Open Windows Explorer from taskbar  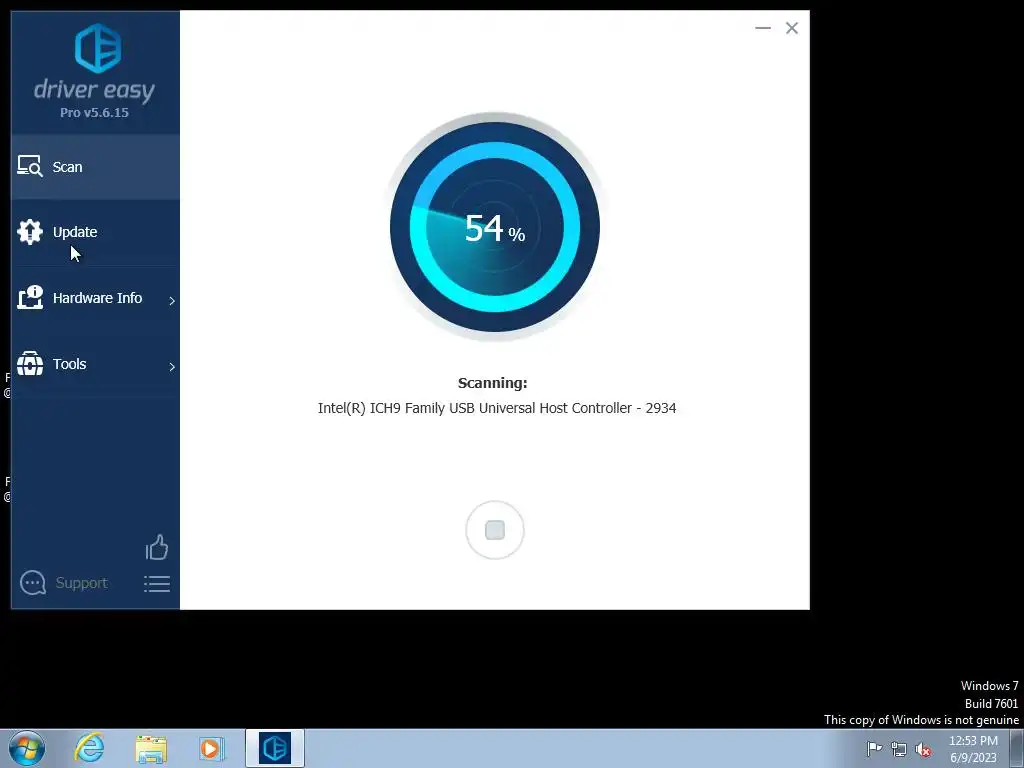coord(151,749)
